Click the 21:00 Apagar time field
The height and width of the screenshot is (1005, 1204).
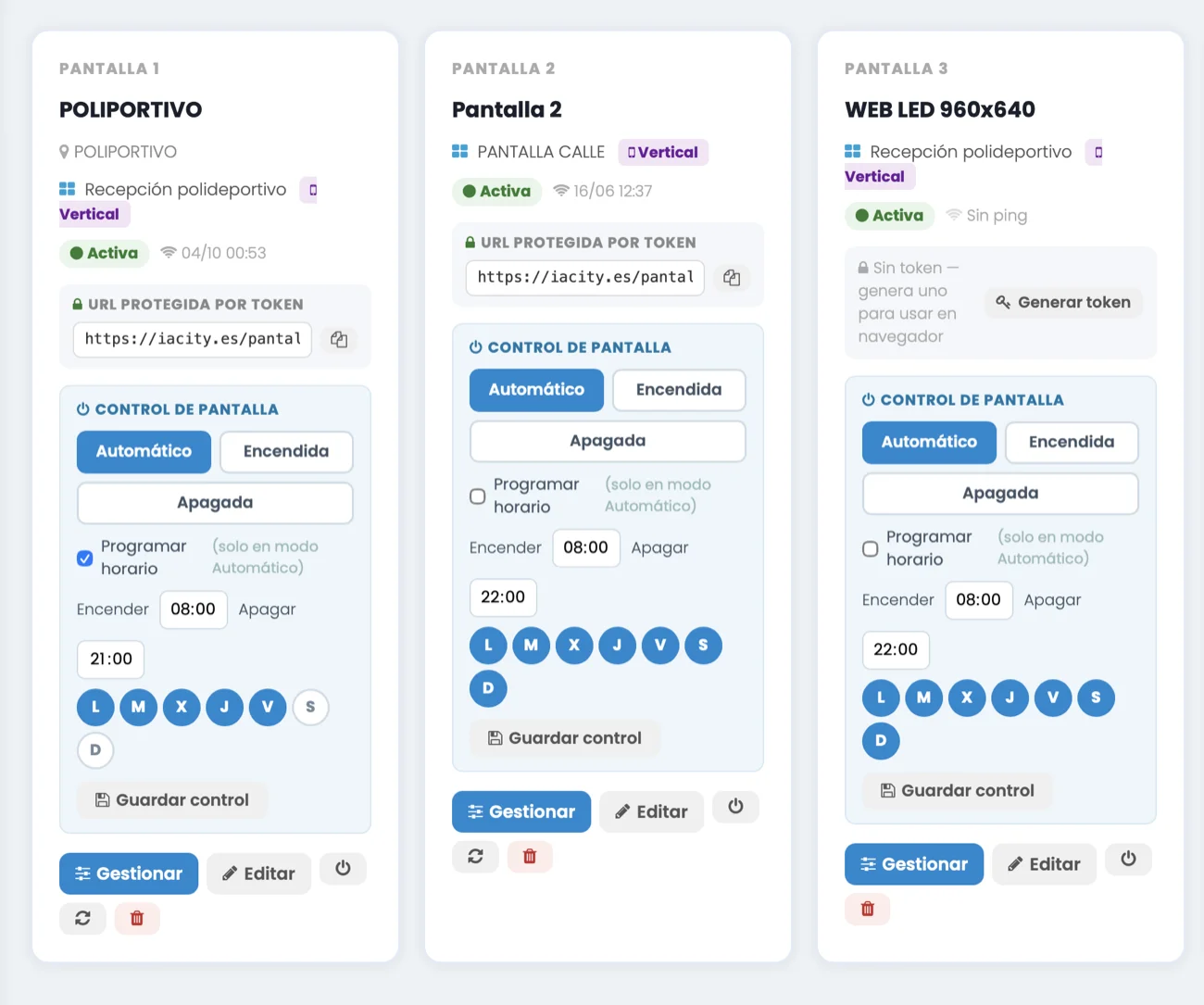[x=111, y=660]
